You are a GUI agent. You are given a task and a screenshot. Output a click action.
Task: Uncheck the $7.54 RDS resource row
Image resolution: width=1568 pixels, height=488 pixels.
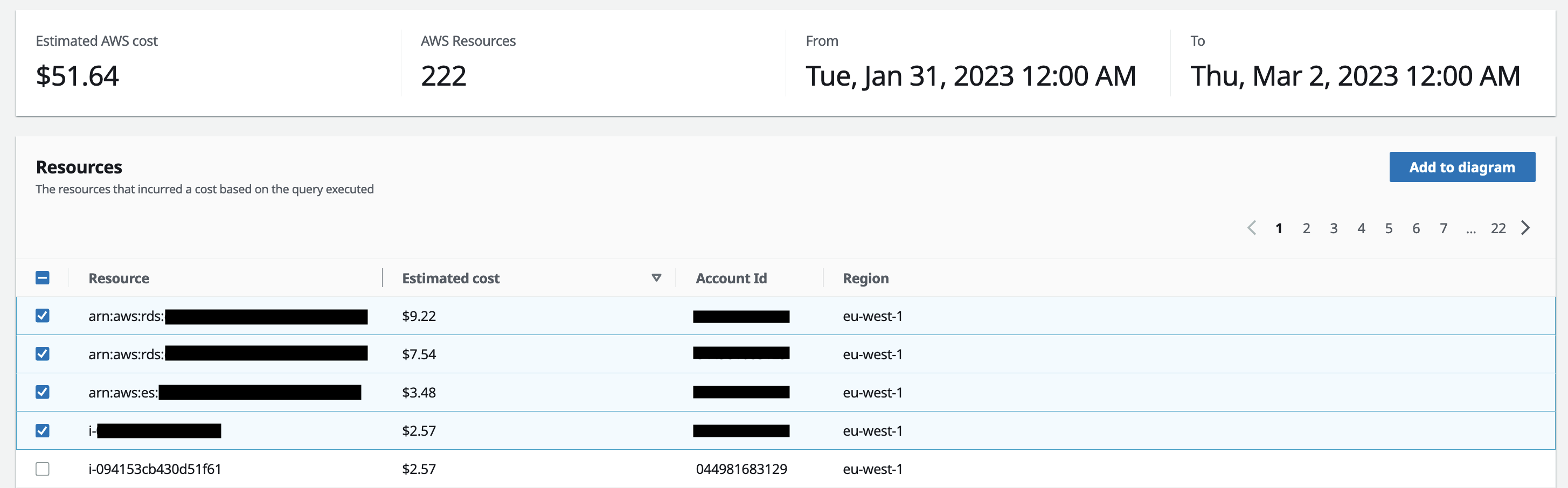click(42, 353)
